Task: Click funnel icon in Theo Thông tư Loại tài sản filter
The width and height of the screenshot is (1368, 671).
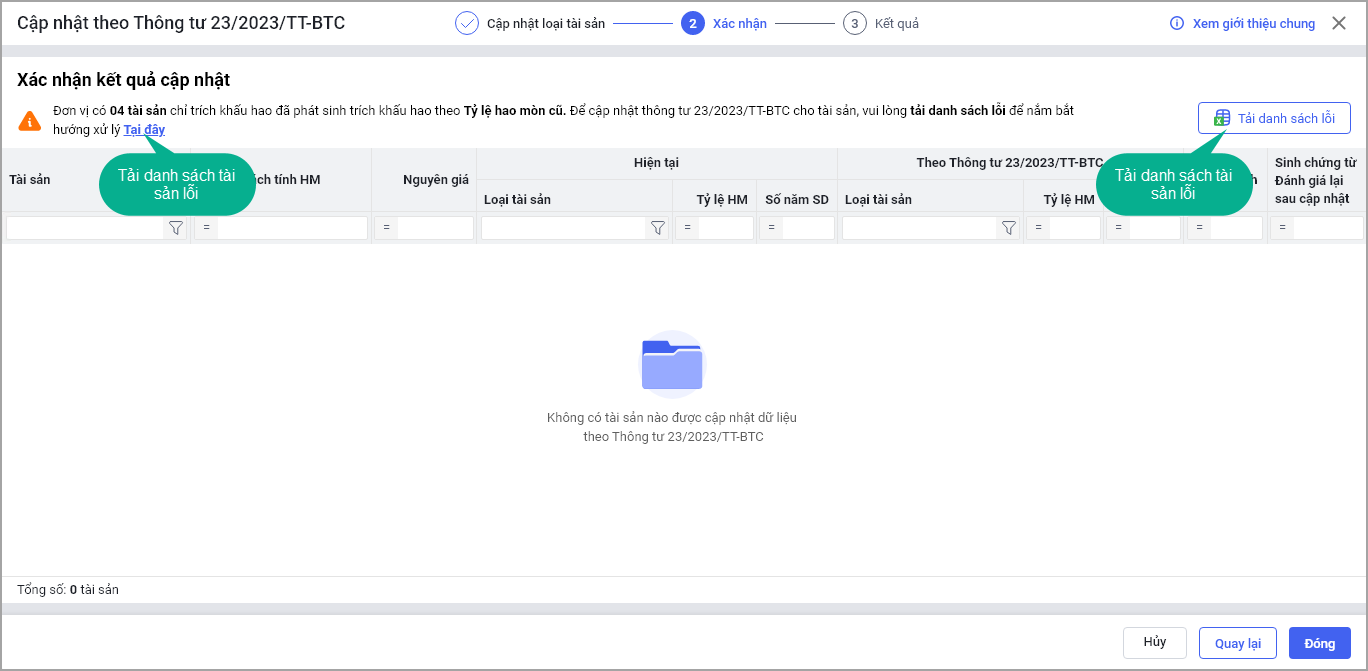Action: coord(1008,228)
